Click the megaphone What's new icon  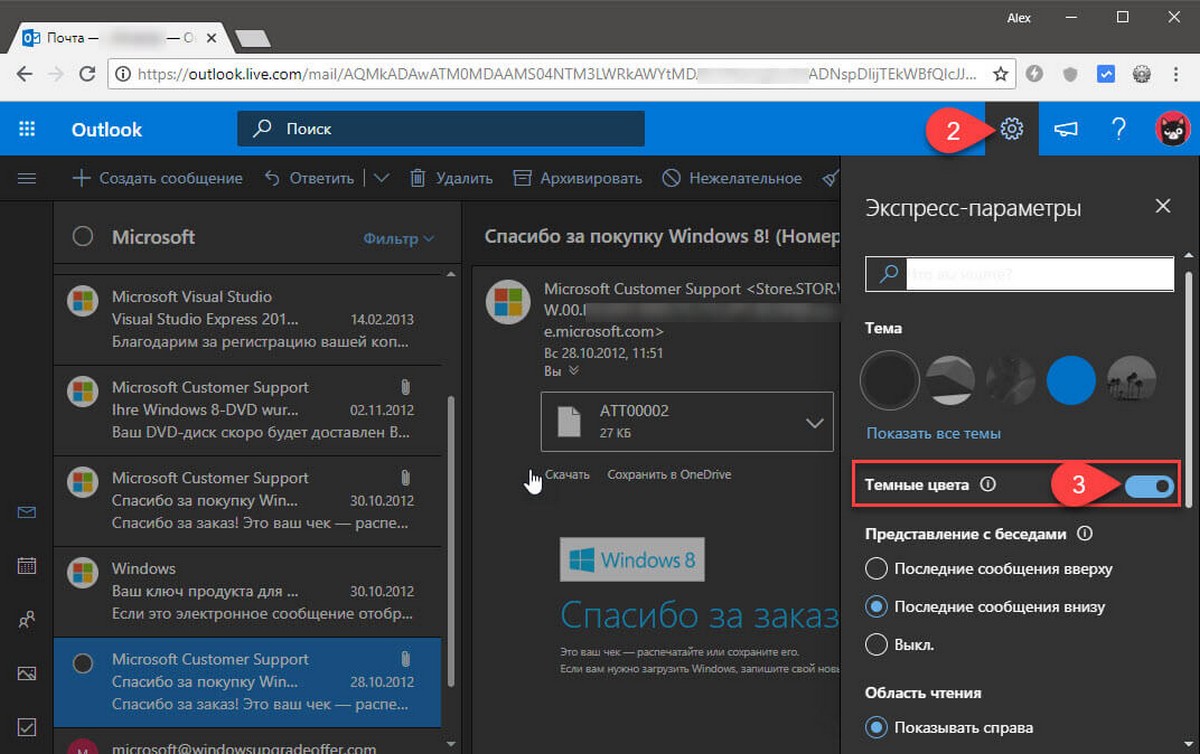click(1065, 129)
